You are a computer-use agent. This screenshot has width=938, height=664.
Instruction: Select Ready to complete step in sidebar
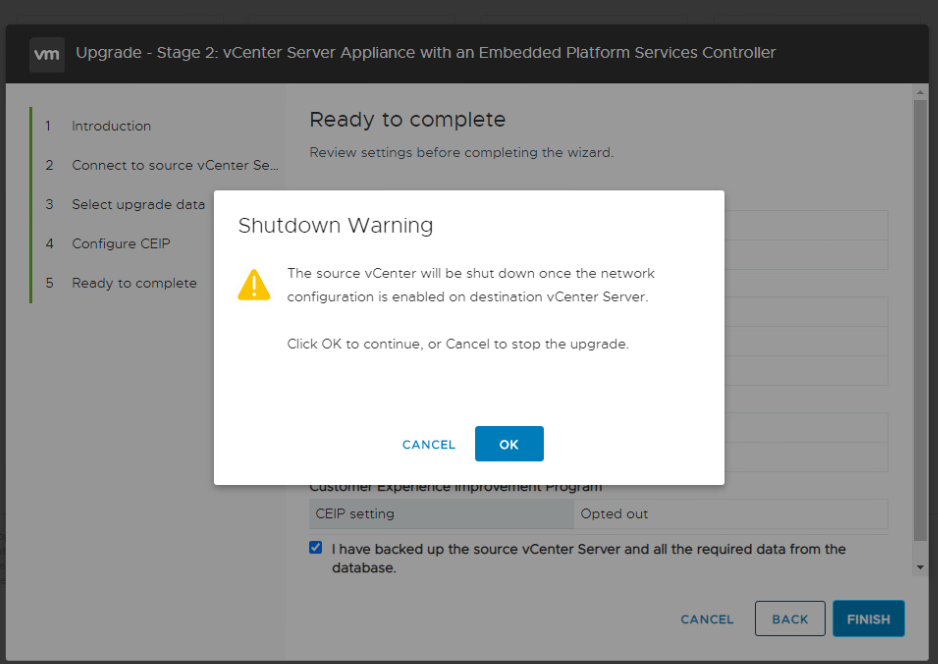pyautogui.click(x=134, y=283)
